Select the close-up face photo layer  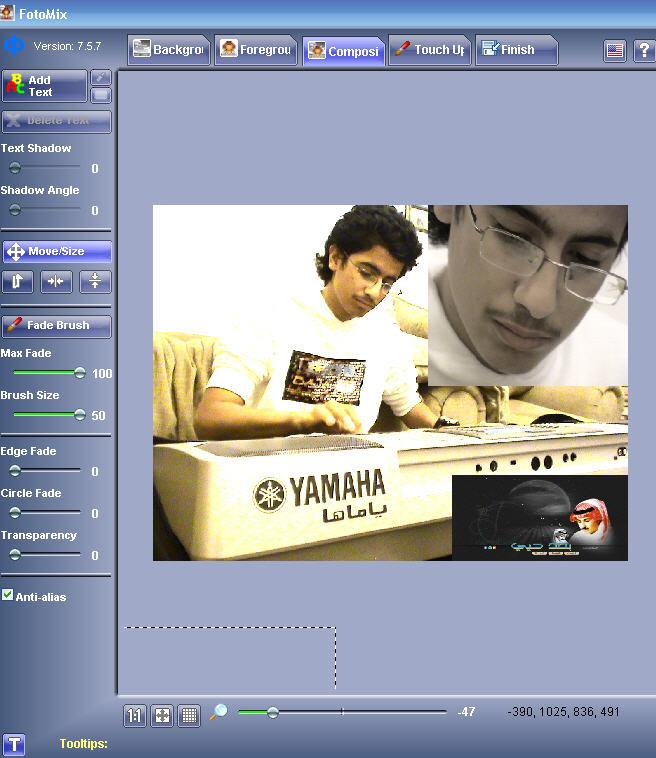[527, 294]
